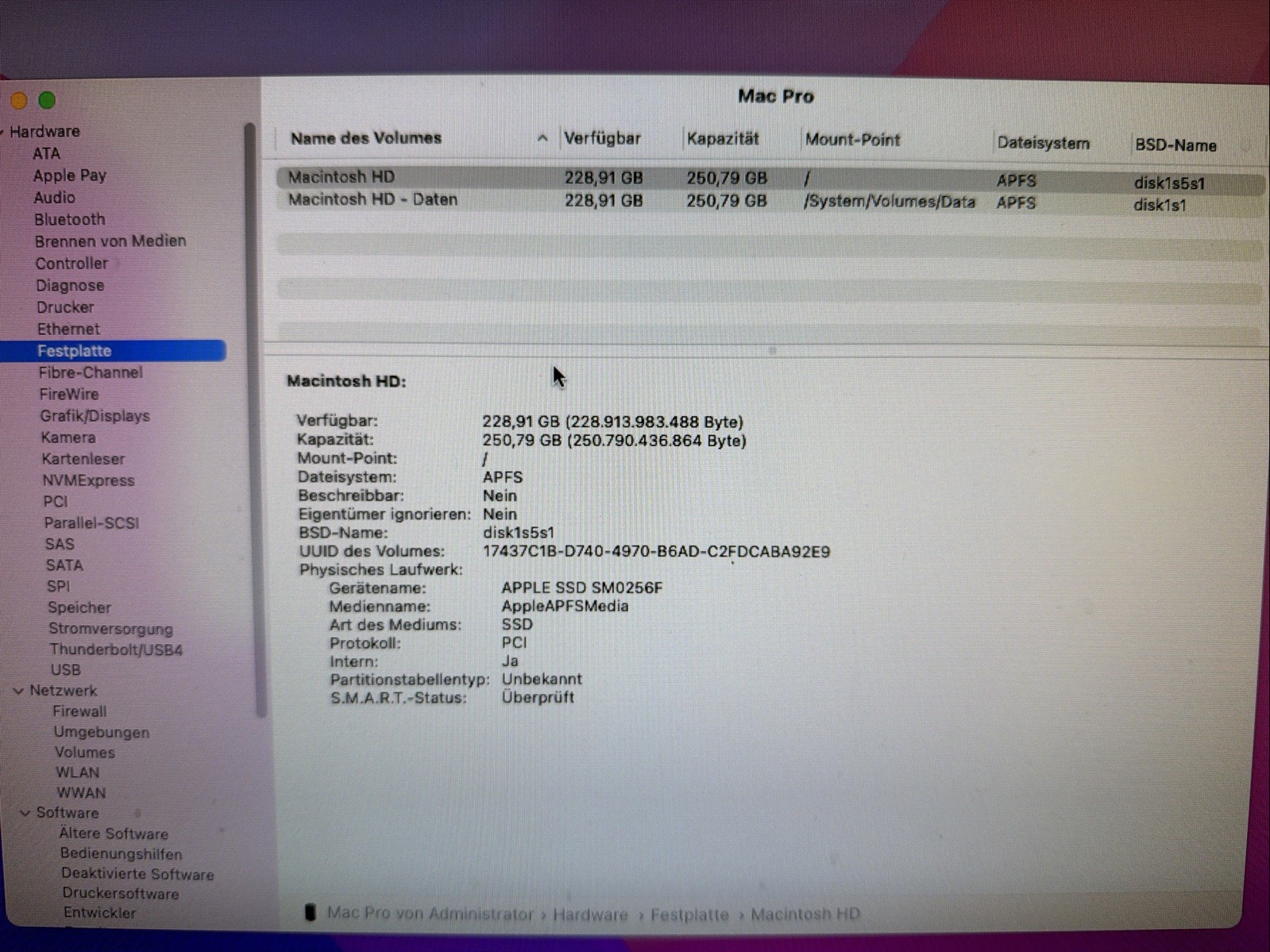Open Ältere Software entry
Screen dimensions: 1270x952
114,834
